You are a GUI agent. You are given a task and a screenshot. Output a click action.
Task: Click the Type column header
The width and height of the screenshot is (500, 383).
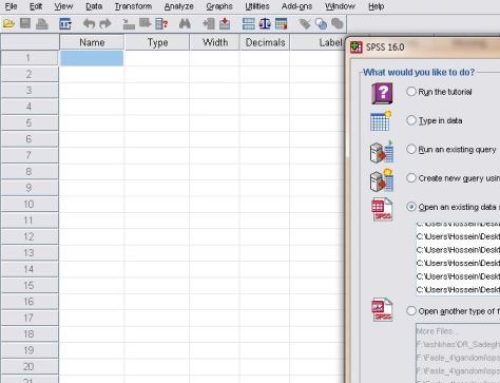point(157,42)
